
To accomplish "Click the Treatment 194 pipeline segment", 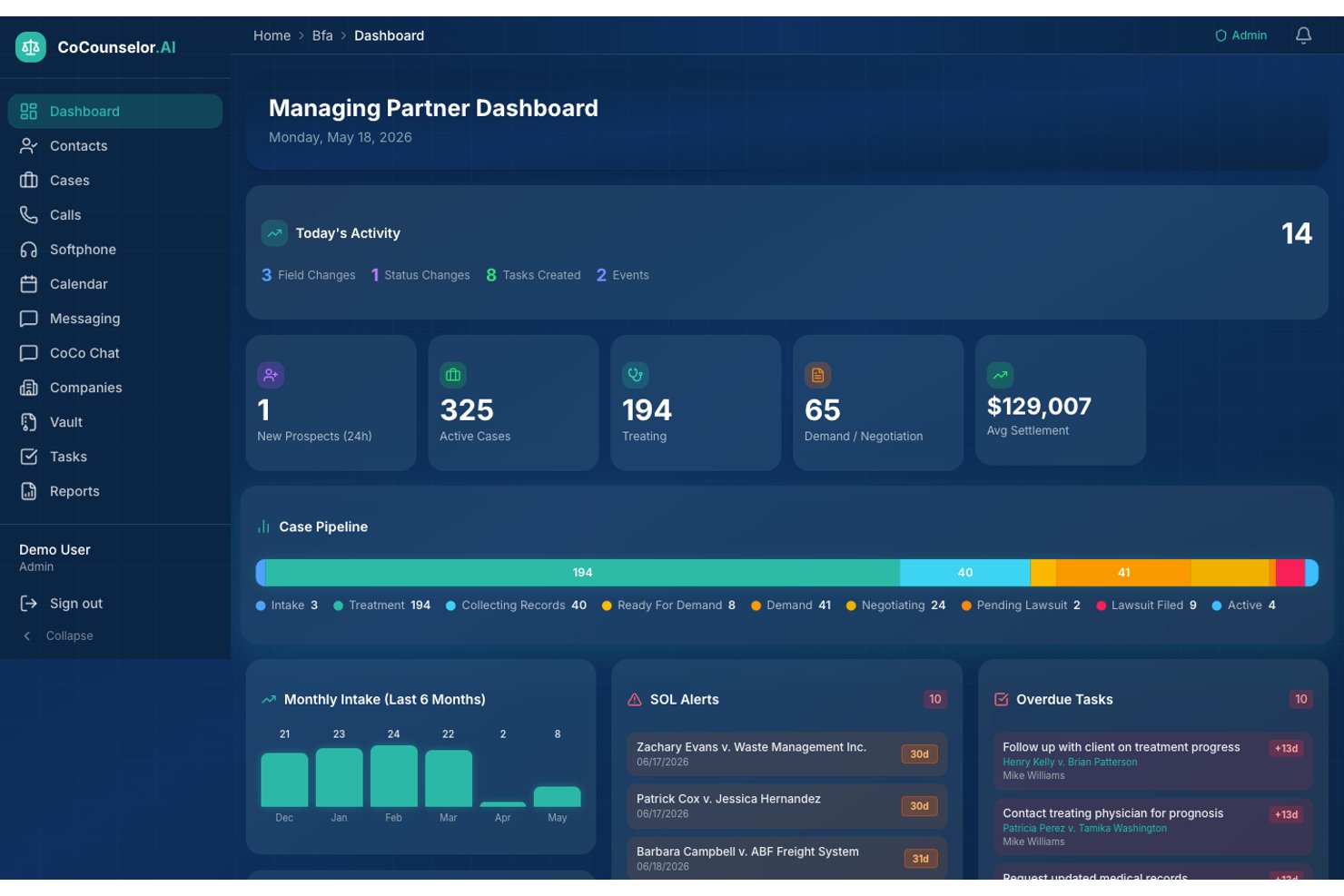I will point(582,573).
